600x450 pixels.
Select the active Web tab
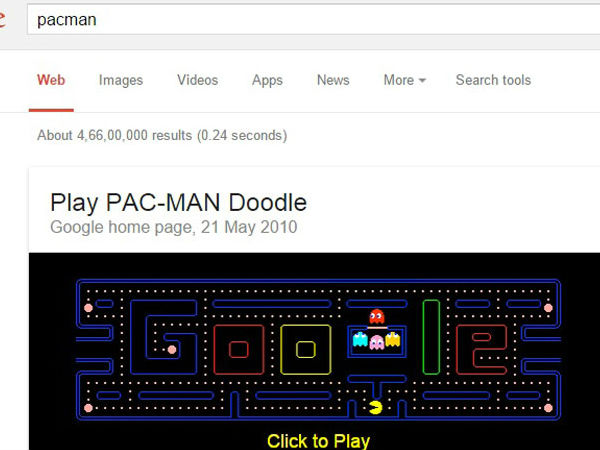(x=51, y=80)
